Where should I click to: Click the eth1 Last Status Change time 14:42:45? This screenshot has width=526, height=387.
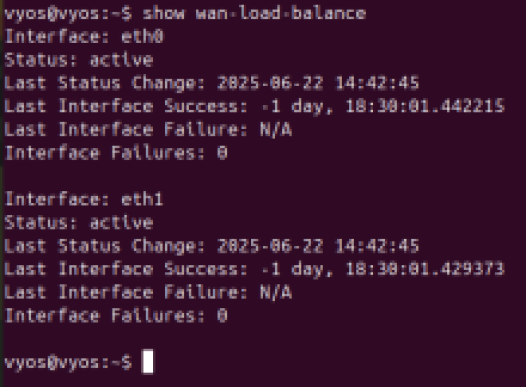pos(378,246)
